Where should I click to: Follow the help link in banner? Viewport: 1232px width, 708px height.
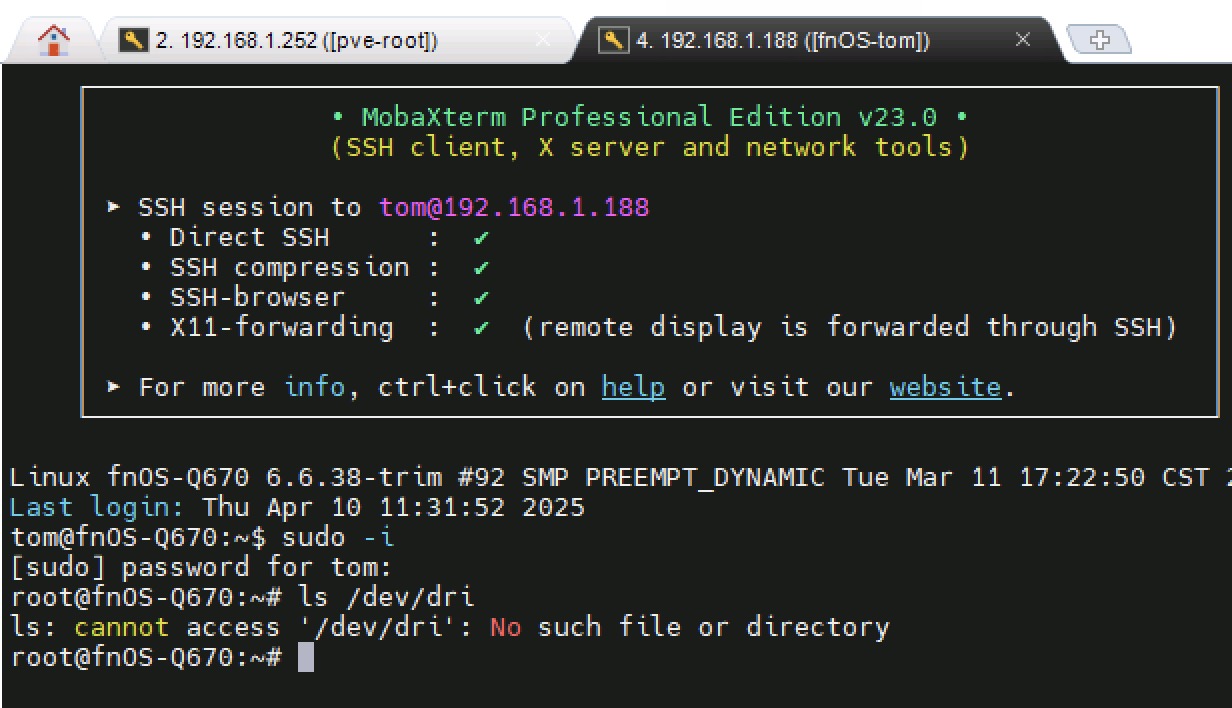pyautogui.click(x=633, y=387)
